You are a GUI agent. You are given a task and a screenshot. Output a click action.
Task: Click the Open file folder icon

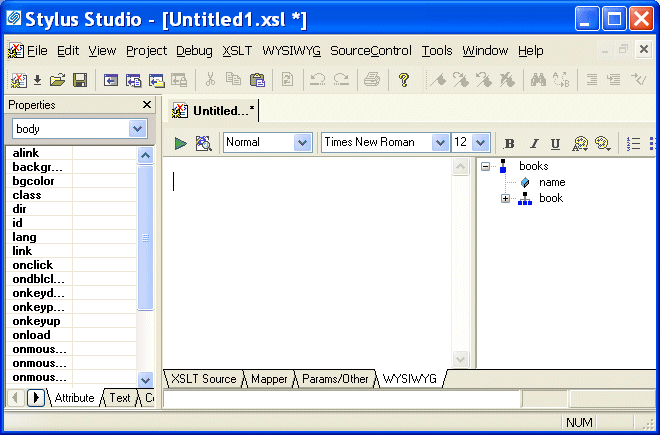[57, 80]
